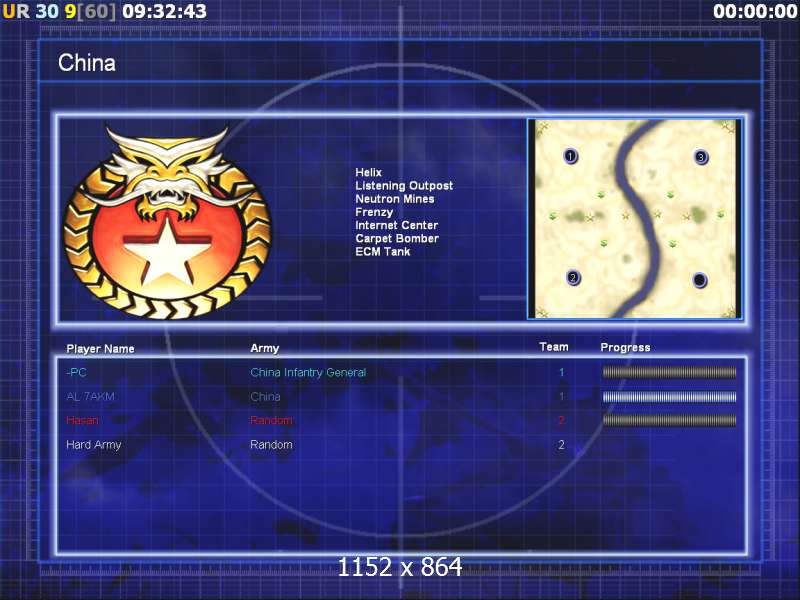Click China Infantry General army entry
800x600 pixels.
pos(308,373)
